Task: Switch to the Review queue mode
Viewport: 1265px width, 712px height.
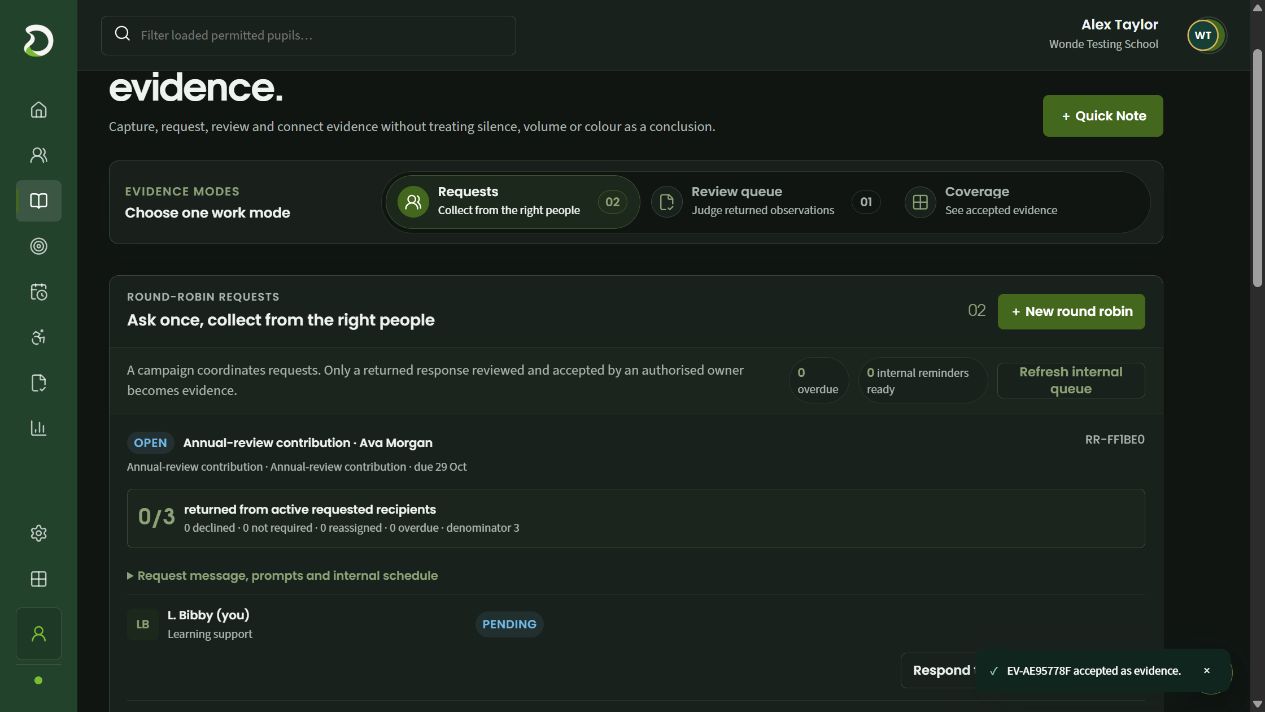Action: click(x=766, y=201)
